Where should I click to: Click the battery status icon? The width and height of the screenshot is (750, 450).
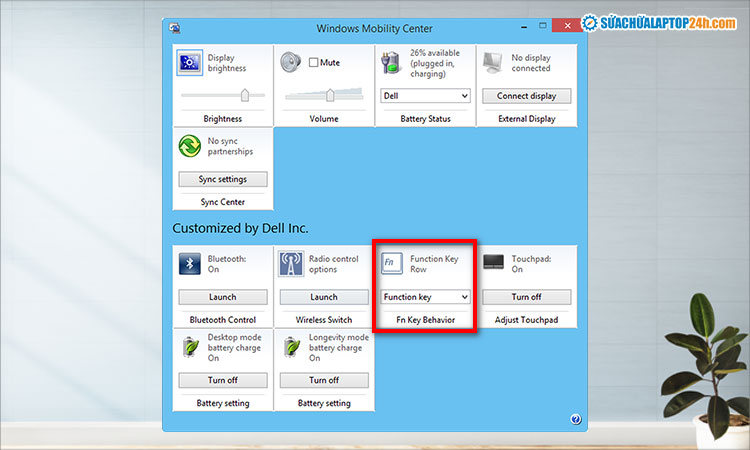[x=391, y=65]
